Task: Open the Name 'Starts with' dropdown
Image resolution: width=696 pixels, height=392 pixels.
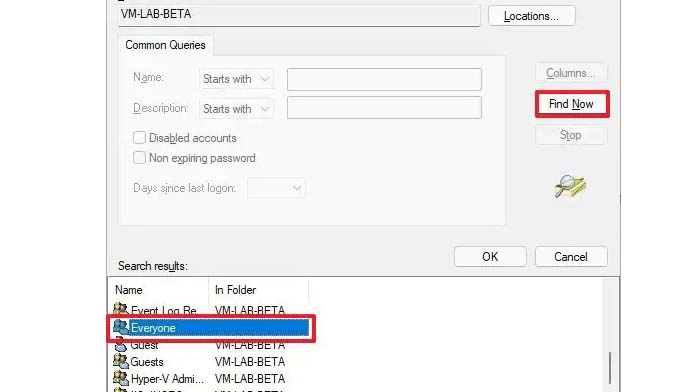Action: pos(236,79)
